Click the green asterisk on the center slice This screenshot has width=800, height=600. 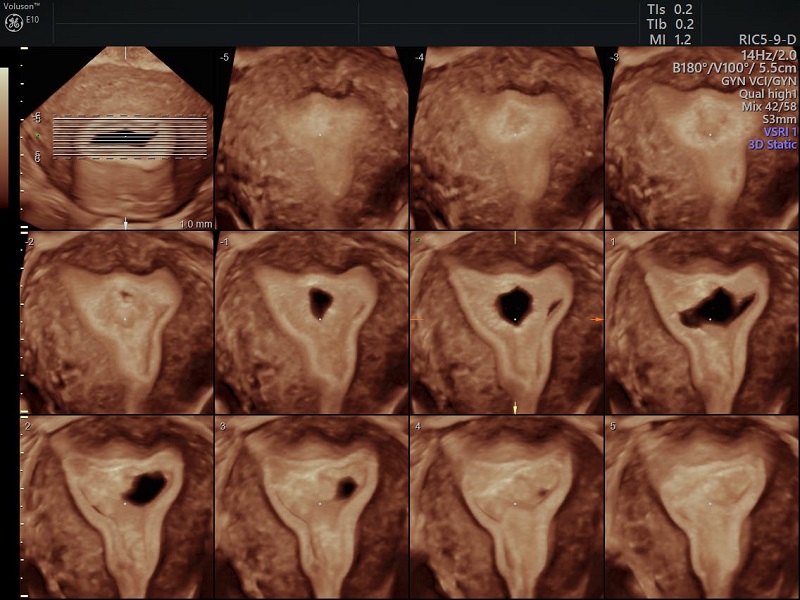point(416,241)
